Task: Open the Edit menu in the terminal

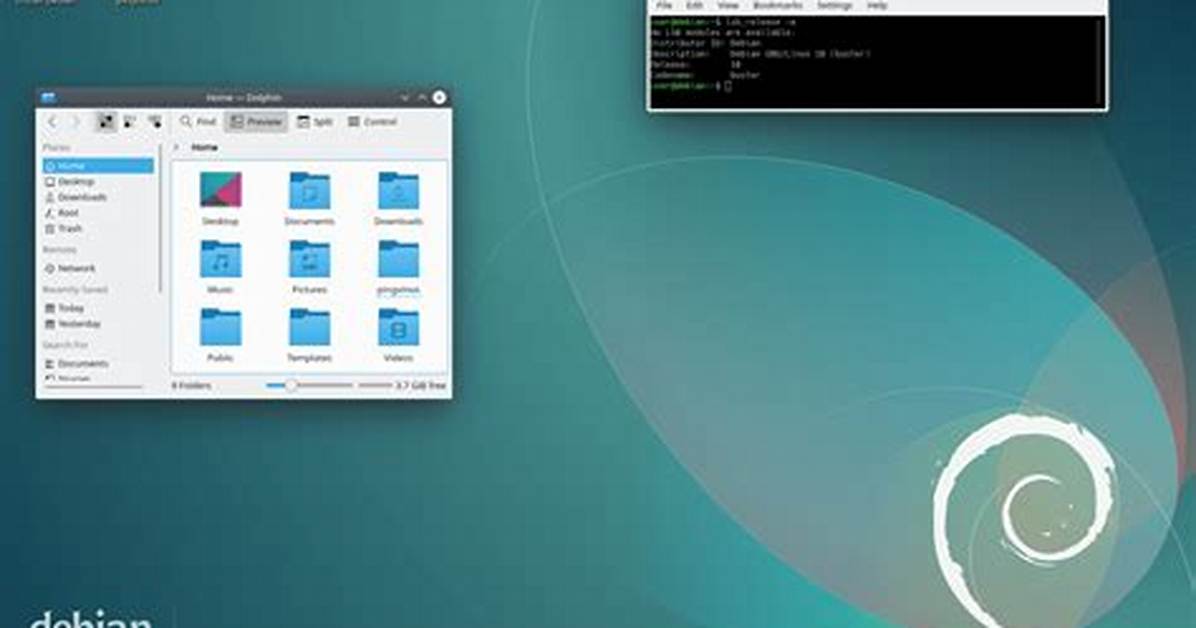Action: (x=694, y=5)
